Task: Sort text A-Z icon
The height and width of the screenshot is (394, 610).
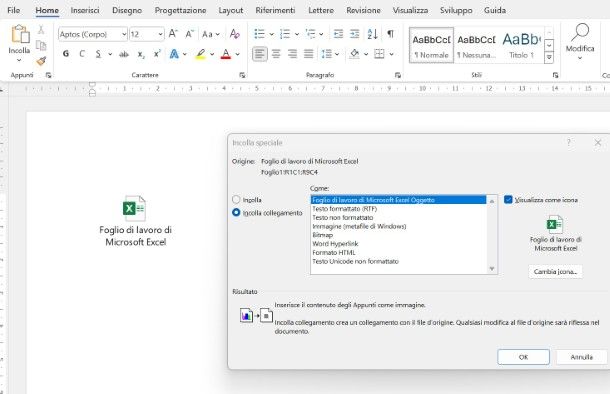Action: tap(372, 34)
